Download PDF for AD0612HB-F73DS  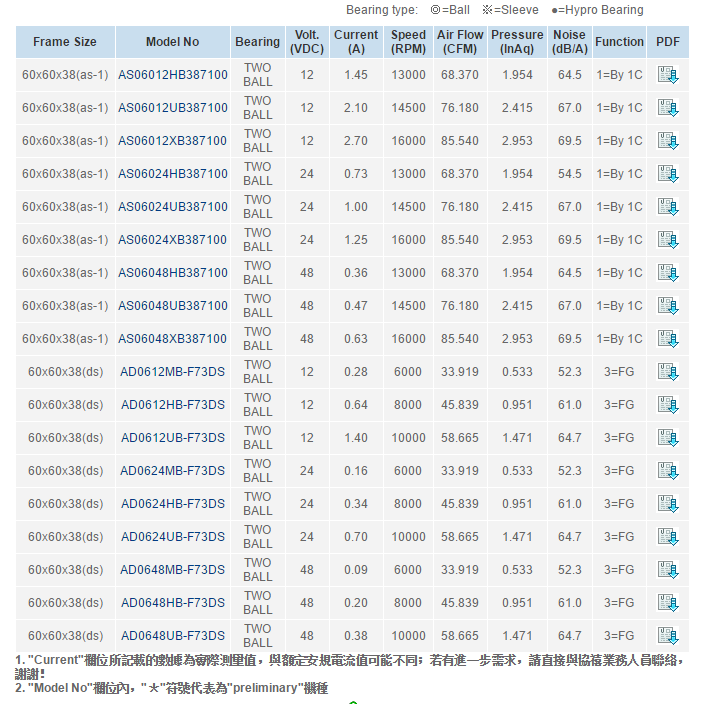(x=668, y=405)
